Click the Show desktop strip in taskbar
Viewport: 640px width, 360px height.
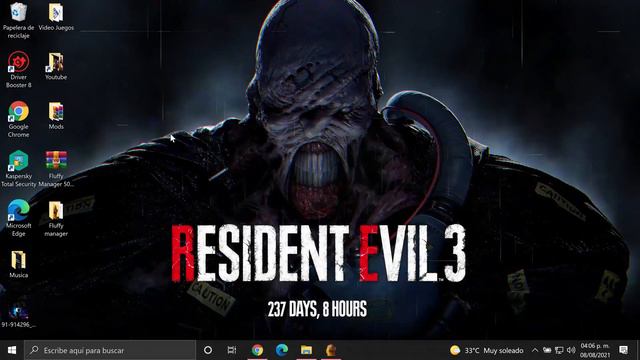pyautogui.click(x=638, y=350)
